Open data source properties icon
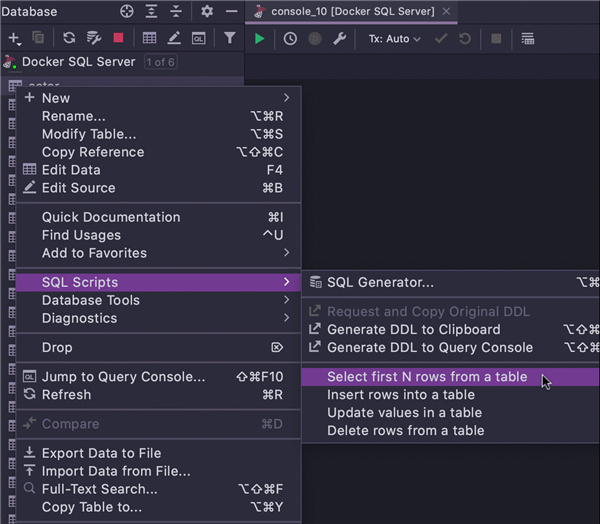This screenshot has height=524, width=600. pyautogui.click(x=93, y=38)
